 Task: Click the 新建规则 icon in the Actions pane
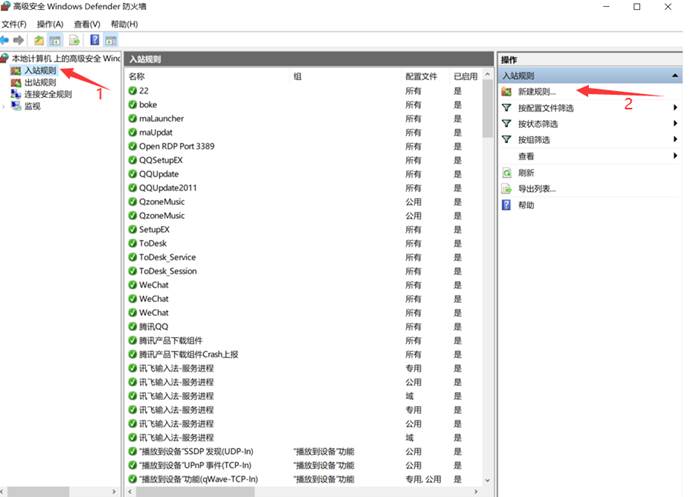(507, 92)
